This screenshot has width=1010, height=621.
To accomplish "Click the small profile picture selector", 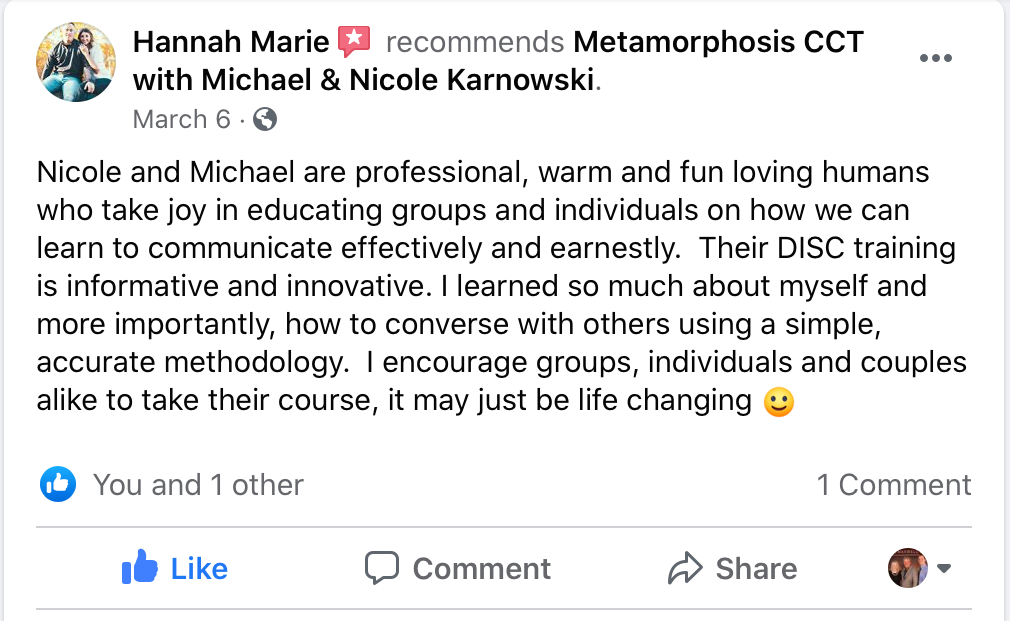I will click(x=908, y=568).
